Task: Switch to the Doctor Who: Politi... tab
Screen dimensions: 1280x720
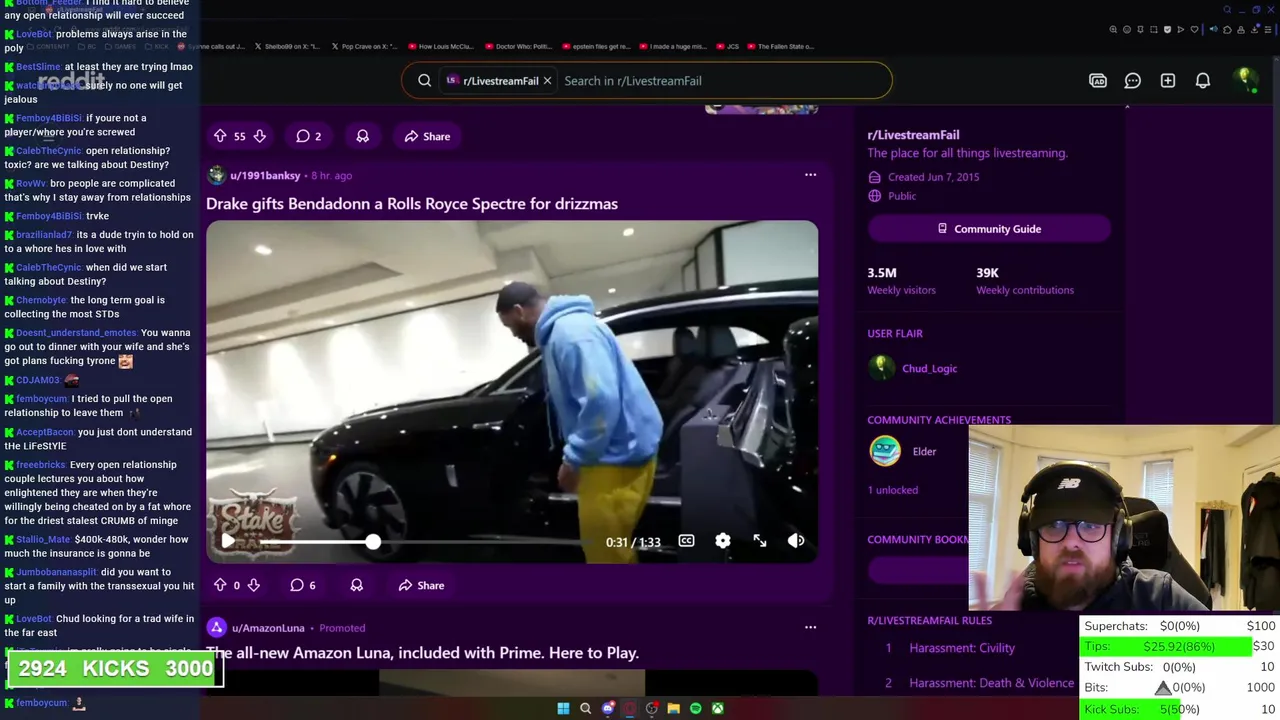Action: [518, 46]
